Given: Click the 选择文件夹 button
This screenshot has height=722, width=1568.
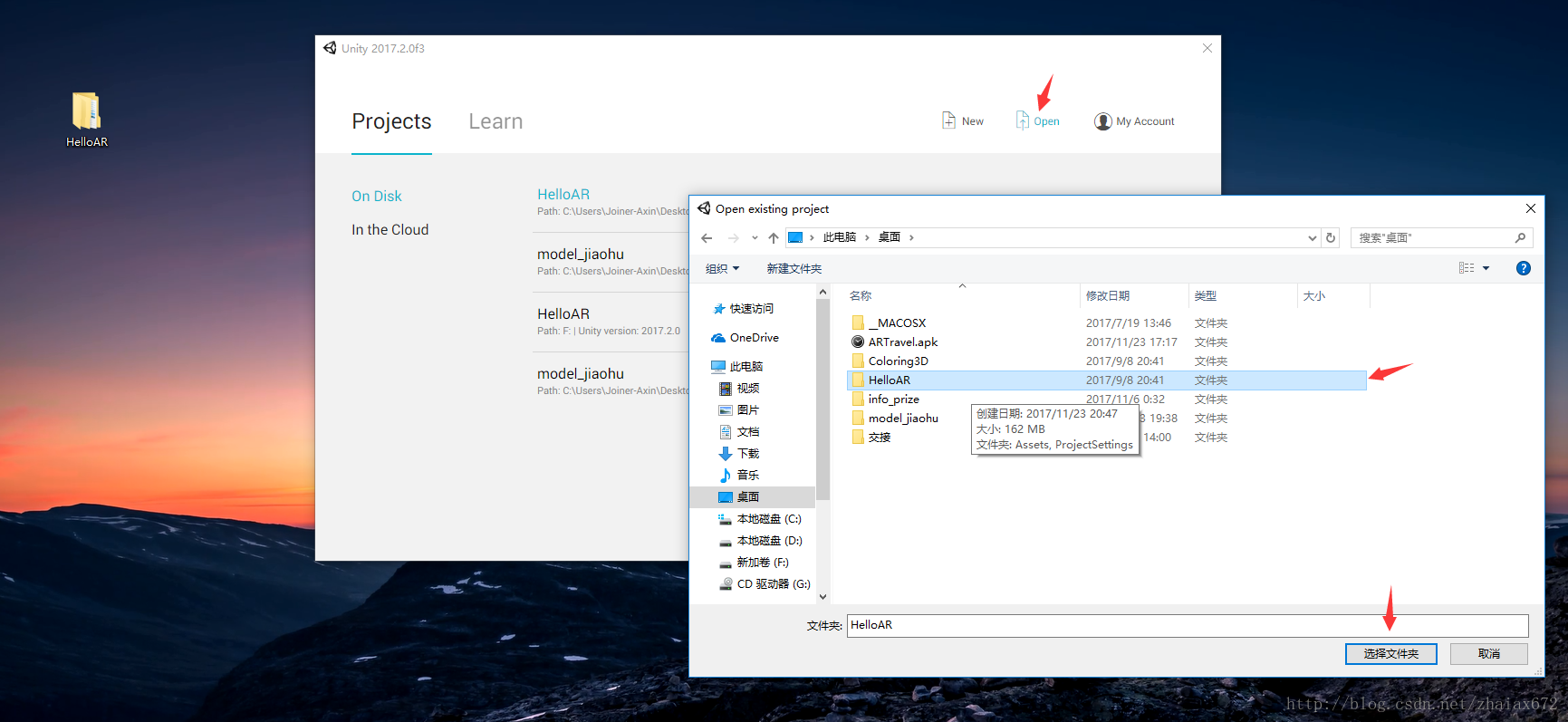Looking at the screenshot, I should [1390, 654].
